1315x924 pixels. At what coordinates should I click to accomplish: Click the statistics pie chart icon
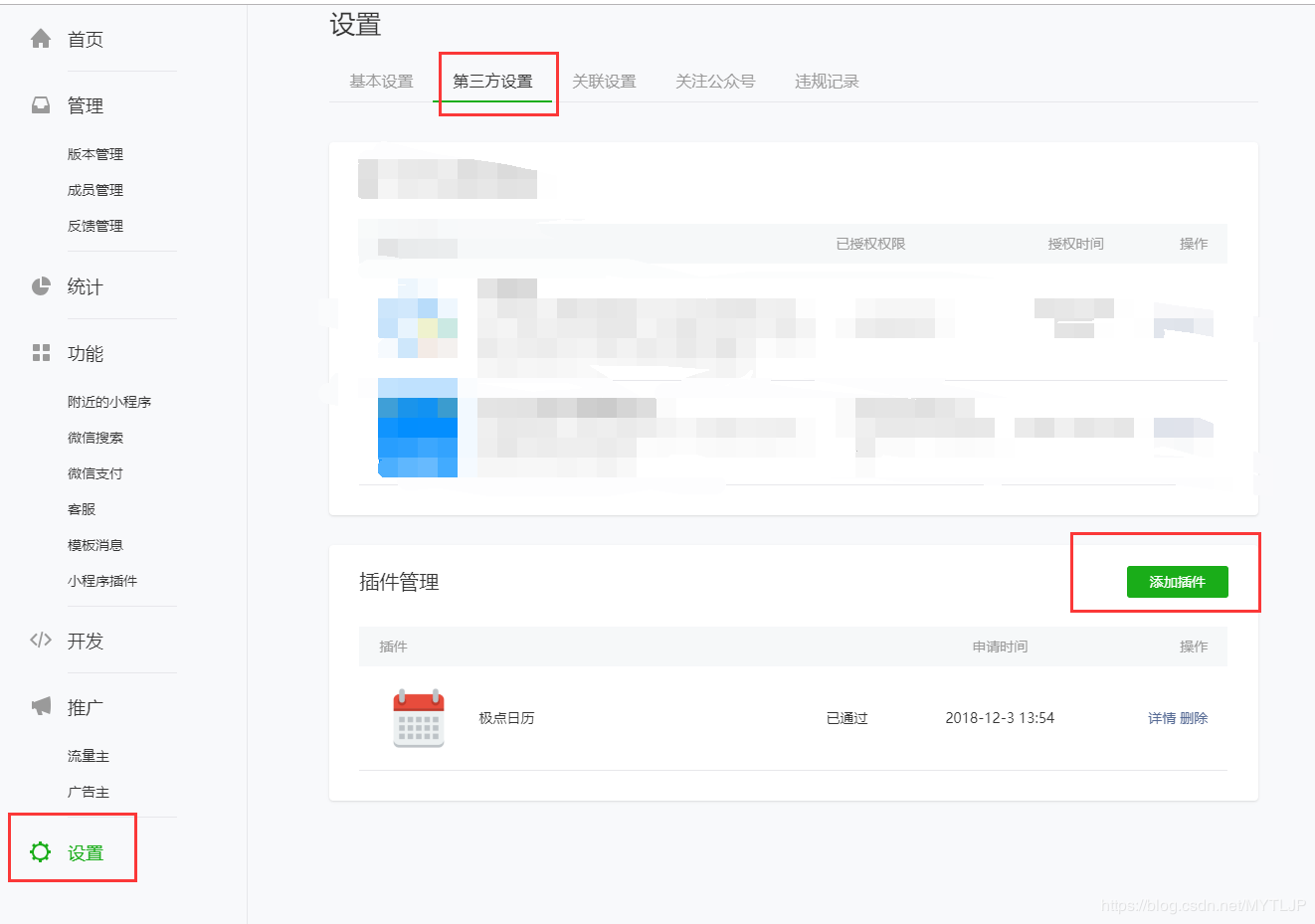coord(41,286)
